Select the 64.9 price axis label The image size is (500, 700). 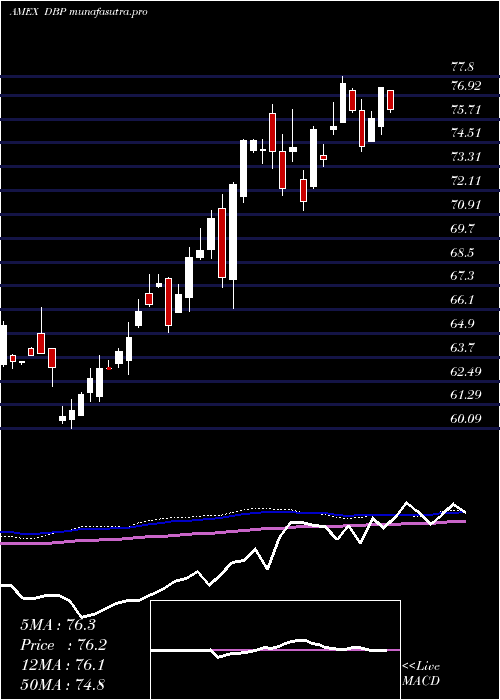click(x=463, y=324)
